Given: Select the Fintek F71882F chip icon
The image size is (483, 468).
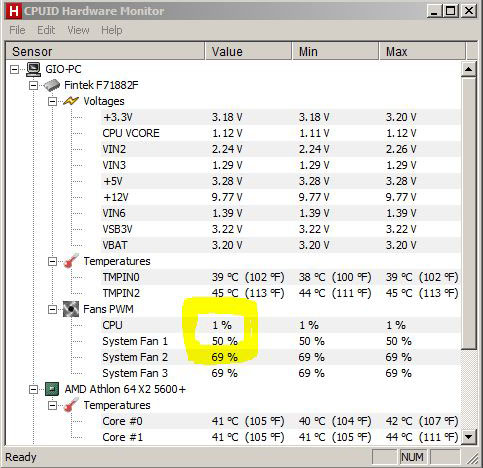Looking at the screenshot, I should [52, 85].
